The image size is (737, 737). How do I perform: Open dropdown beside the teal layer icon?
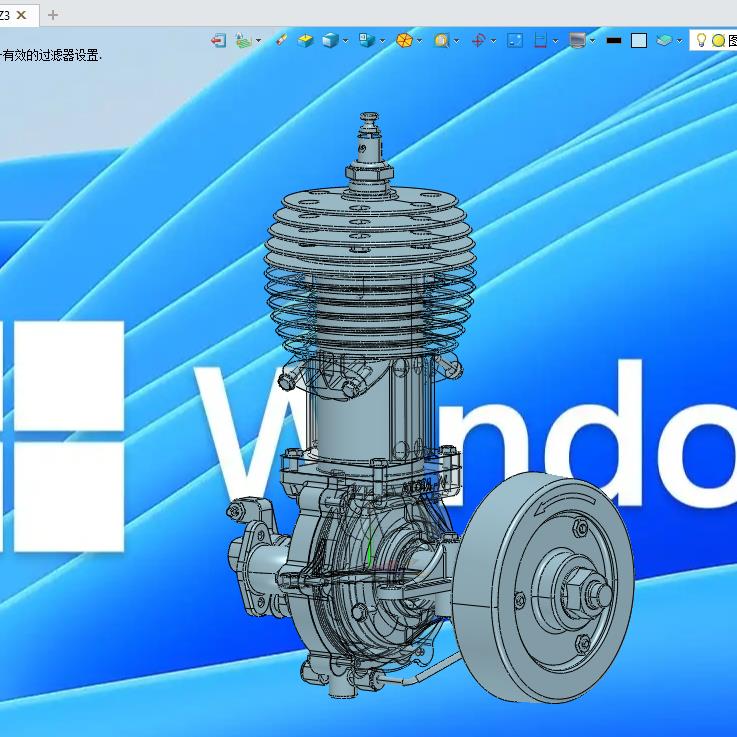point(680,41)
